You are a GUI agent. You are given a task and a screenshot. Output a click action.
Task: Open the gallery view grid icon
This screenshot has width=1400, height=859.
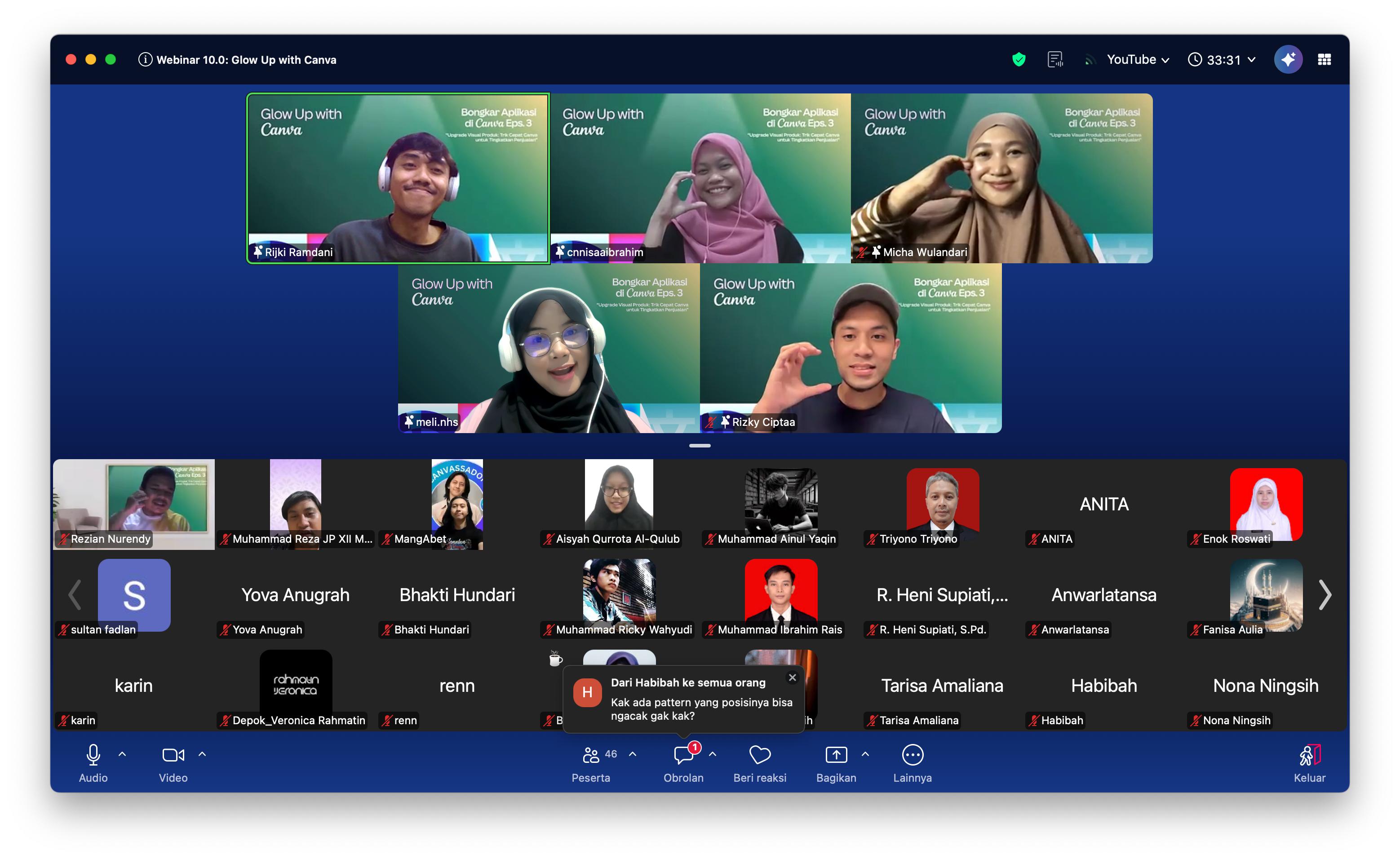click(x=1324, y=60)
